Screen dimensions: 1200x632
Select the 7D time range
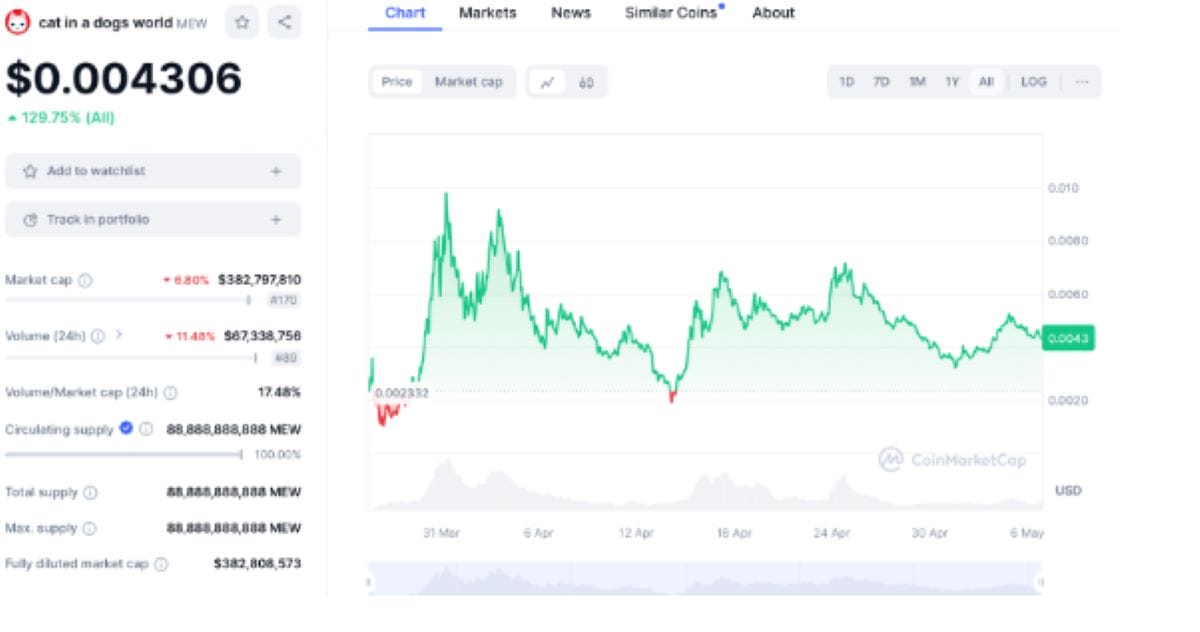pyautogui.click(x=881, y=82)
